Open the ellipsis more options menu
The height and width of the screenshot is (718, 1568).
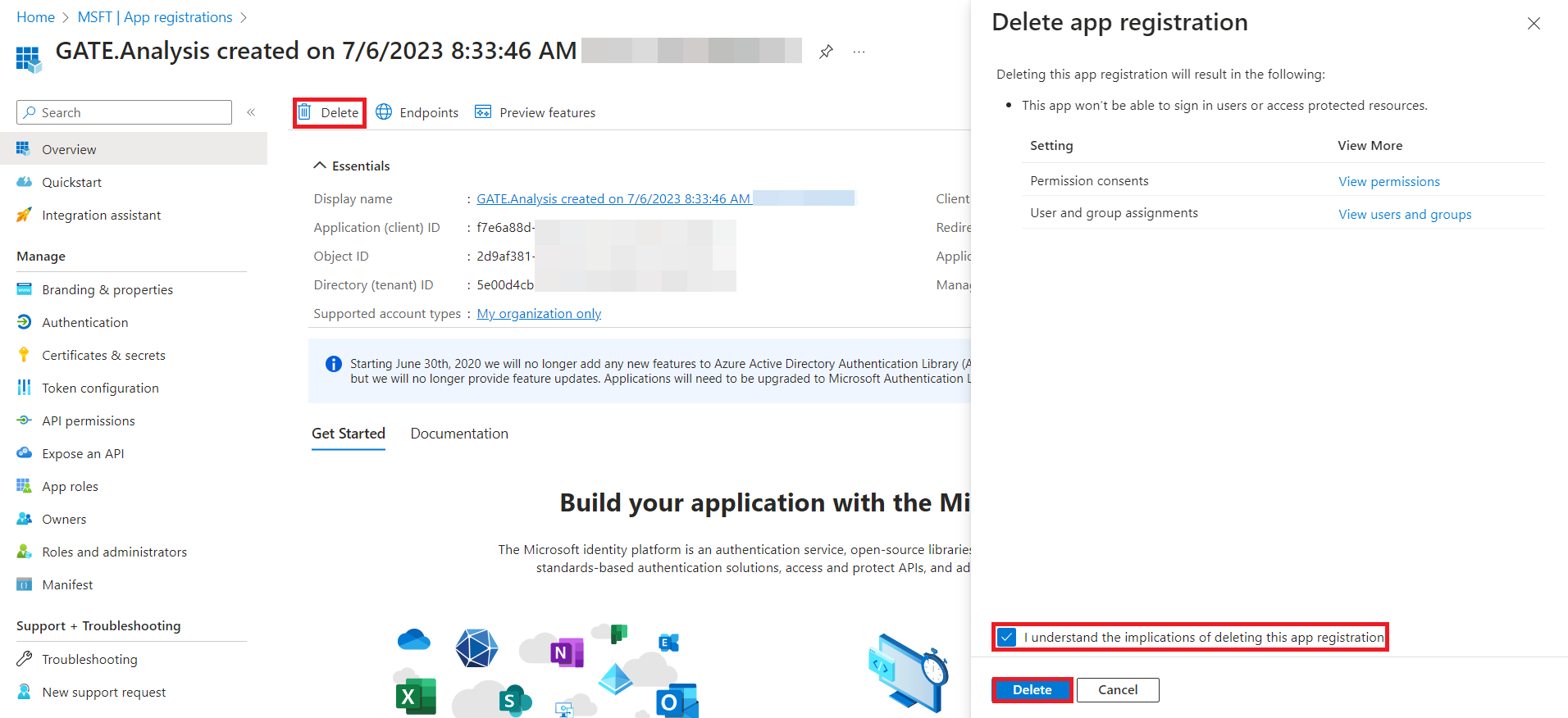point(859,52)
